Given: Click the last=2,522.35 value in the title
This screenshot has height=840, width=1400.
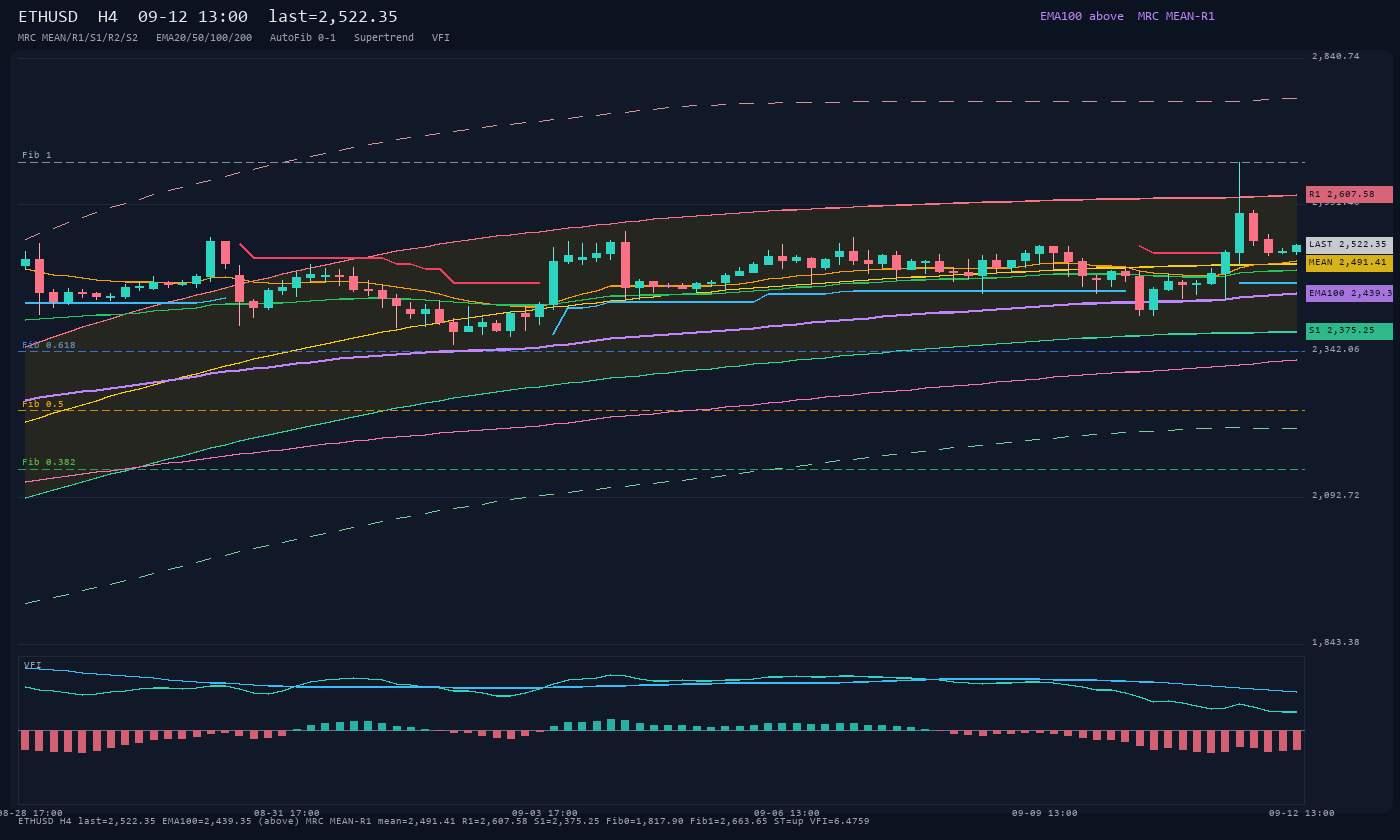Looking at the screenshot, I should pos(333,17).
